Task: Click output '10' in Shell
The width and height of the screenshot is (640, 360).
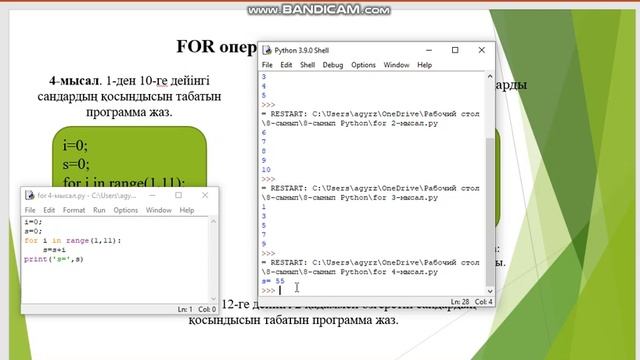Action: click(x=266, y=170)
